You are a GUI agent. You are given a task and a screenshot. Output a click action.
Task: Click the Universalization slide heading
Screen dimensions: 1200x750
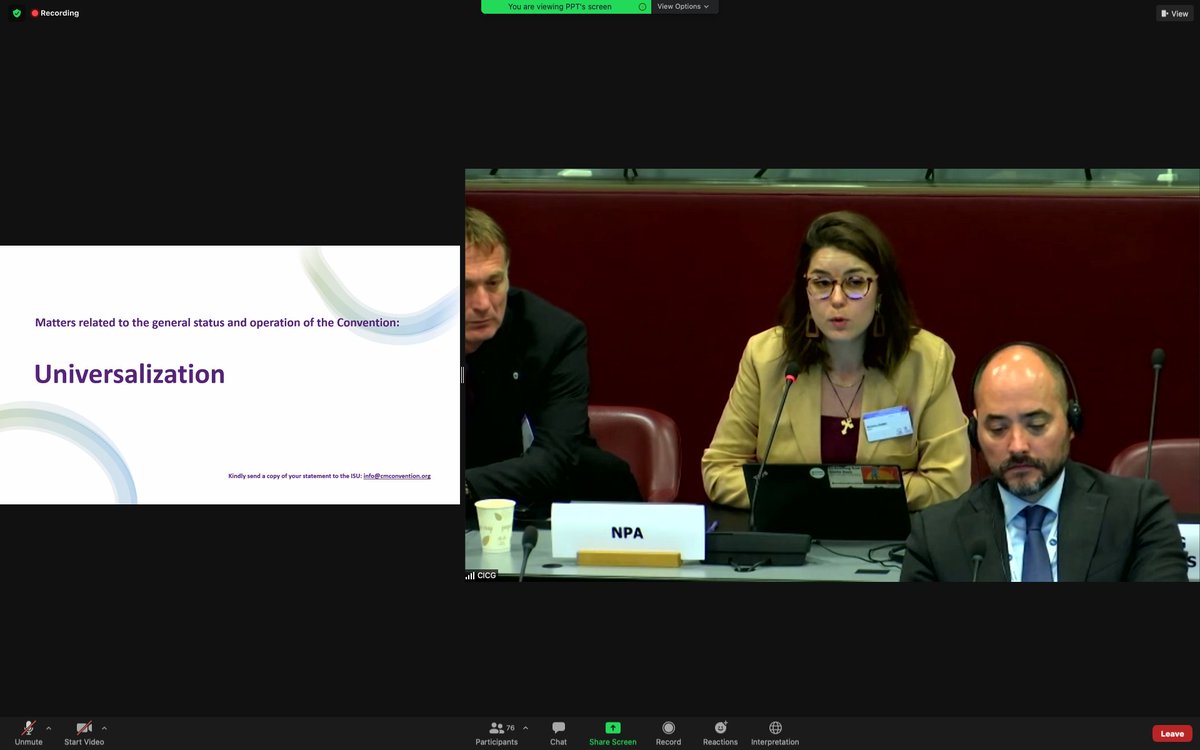click(130, 374)
